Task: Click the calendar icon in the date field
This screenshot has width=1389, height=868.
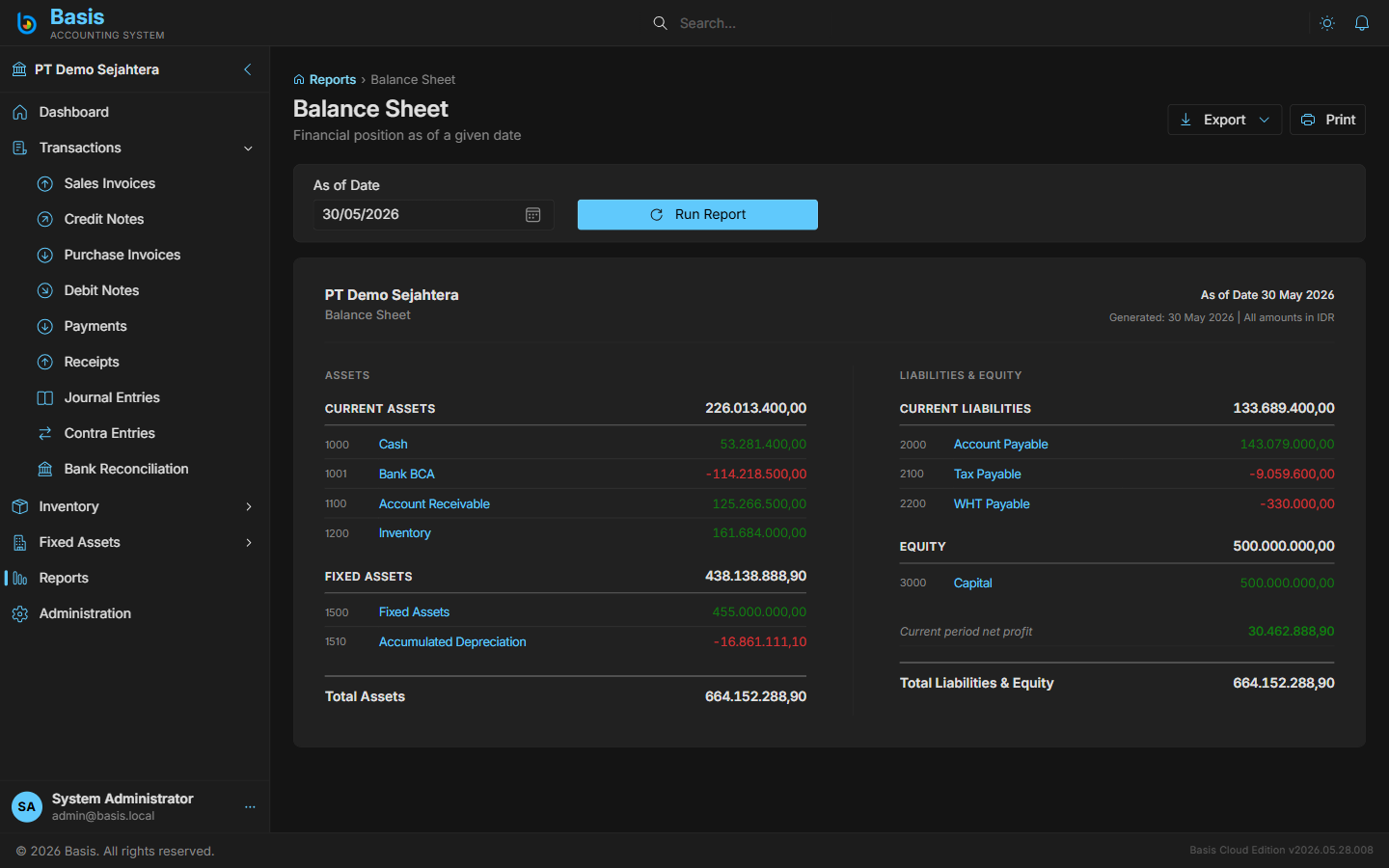Action: click(x=532, y=215)
